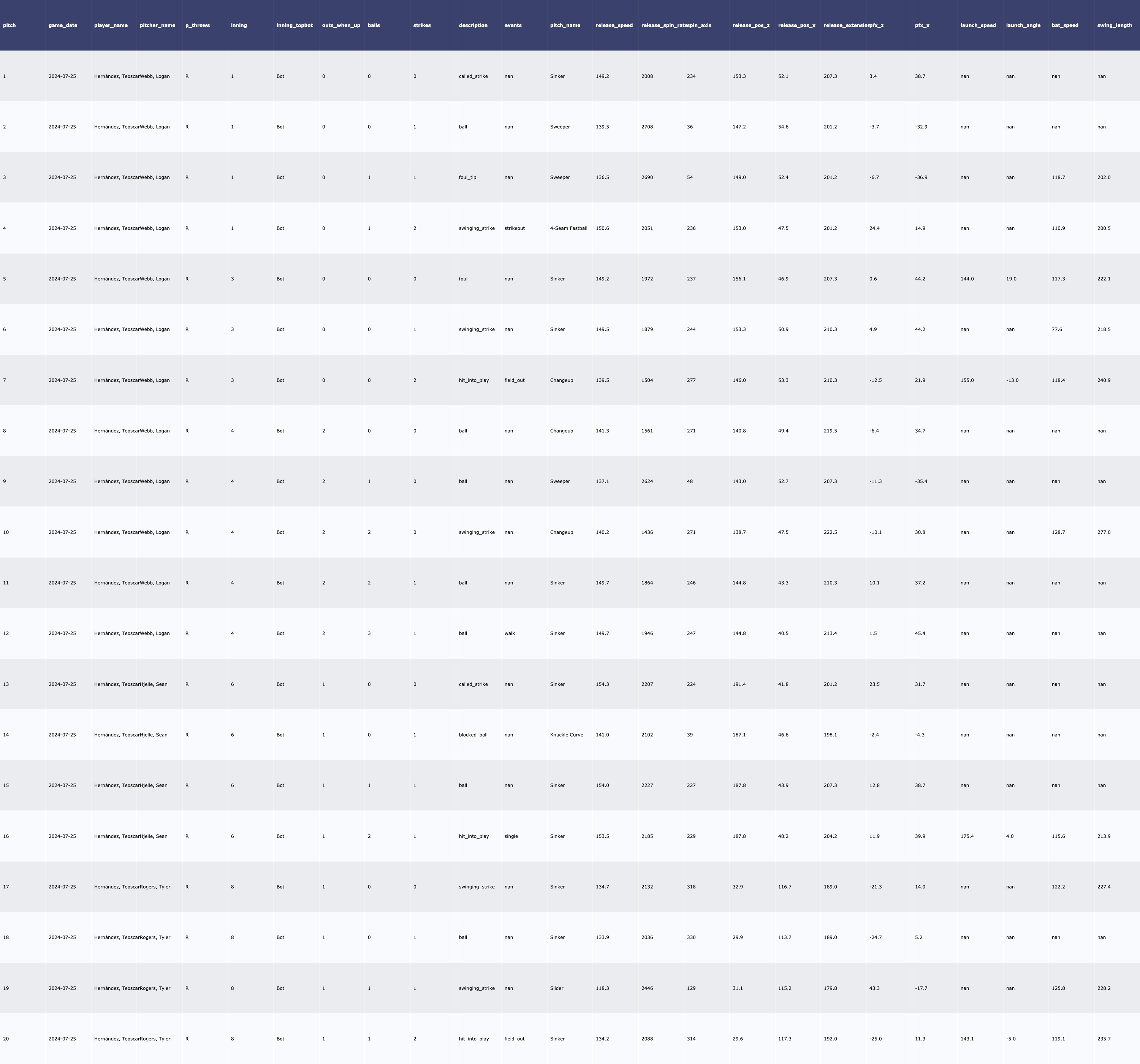The width and height of the screenshot is (1140, 1064).
Task: Click release speed value 118.3
Action: [602, 988]
